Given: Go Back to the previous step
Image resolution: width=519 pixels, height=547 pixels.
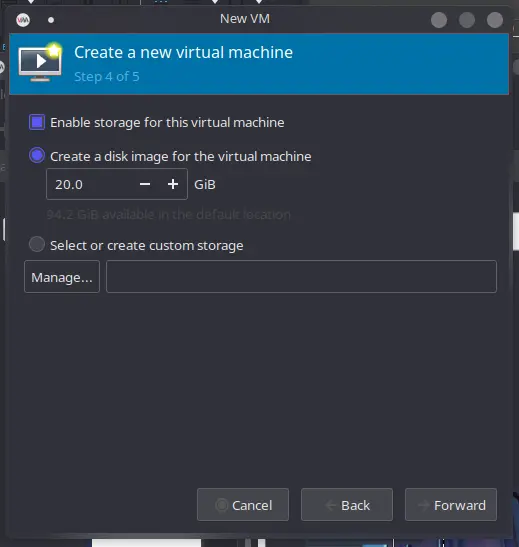Looking at the screenshot, I should 347,505.
